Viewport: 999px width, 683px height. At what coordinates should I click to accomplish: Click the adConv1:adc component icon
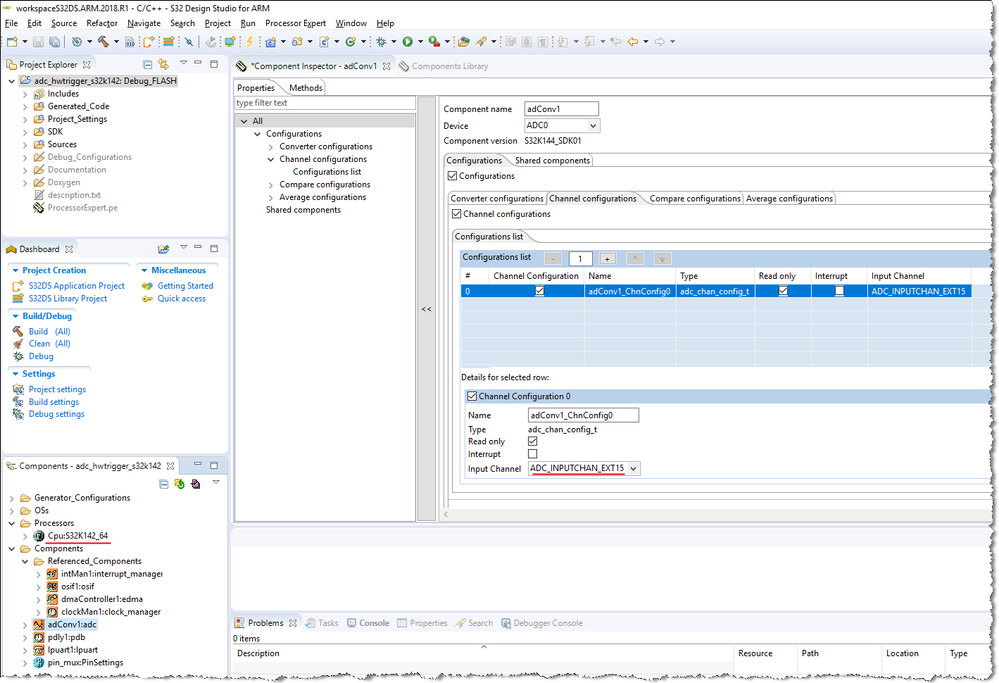click(39, 624)
